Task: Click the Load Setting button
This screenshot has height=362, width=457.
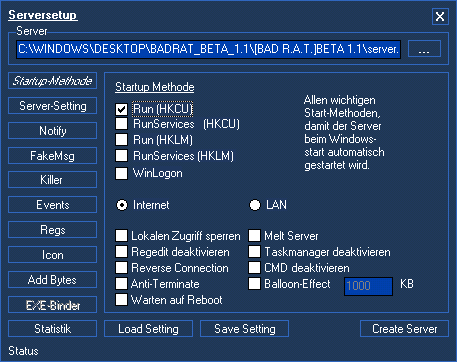Action: coord(148,329)
